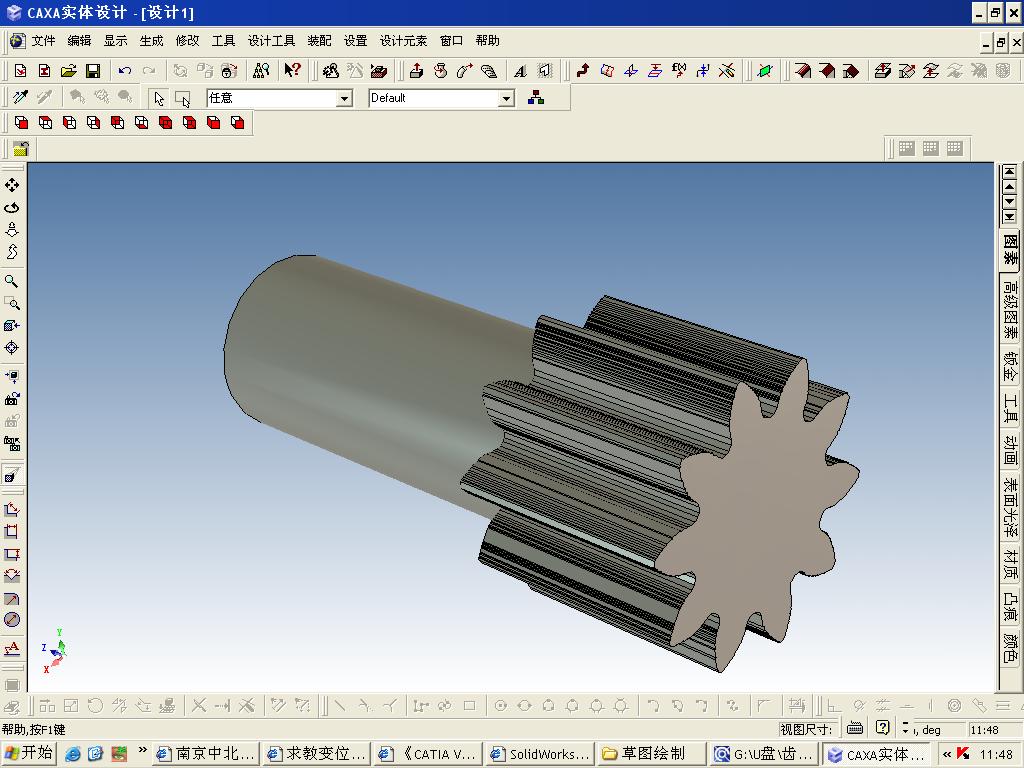Image resolution: width=1024 pixels, height=768 pixels.
Task: Switch to the 《CATIA V... taskbar window
Action: pyautogui.click(x=429, y=754)
